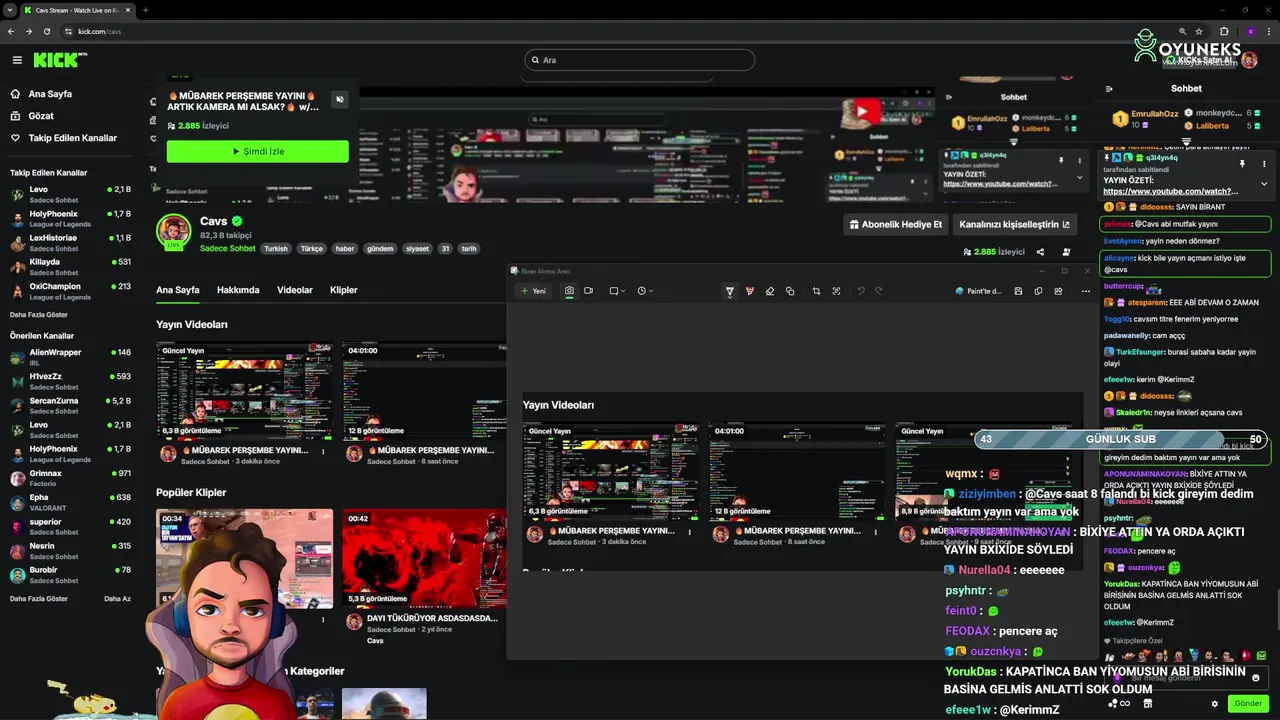Select the gündem tag
Viewport: 1280px width, 720px height.
[380, 248]
